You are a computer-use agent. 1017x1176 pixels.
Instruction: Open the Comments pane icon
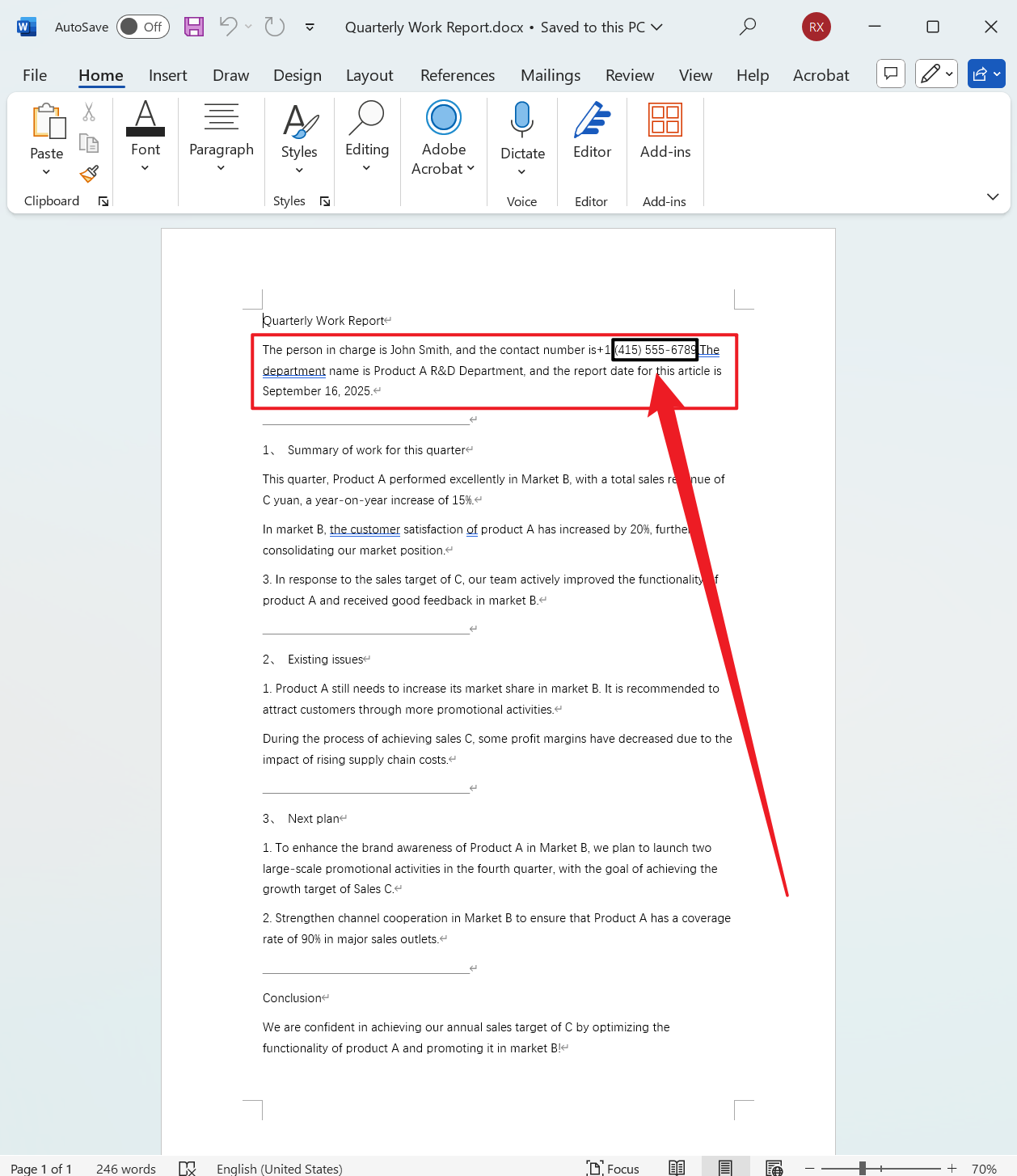click(890, 74)
